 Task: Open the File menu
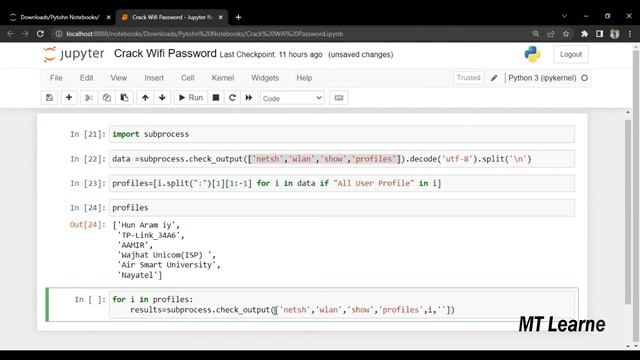[56, 78]
